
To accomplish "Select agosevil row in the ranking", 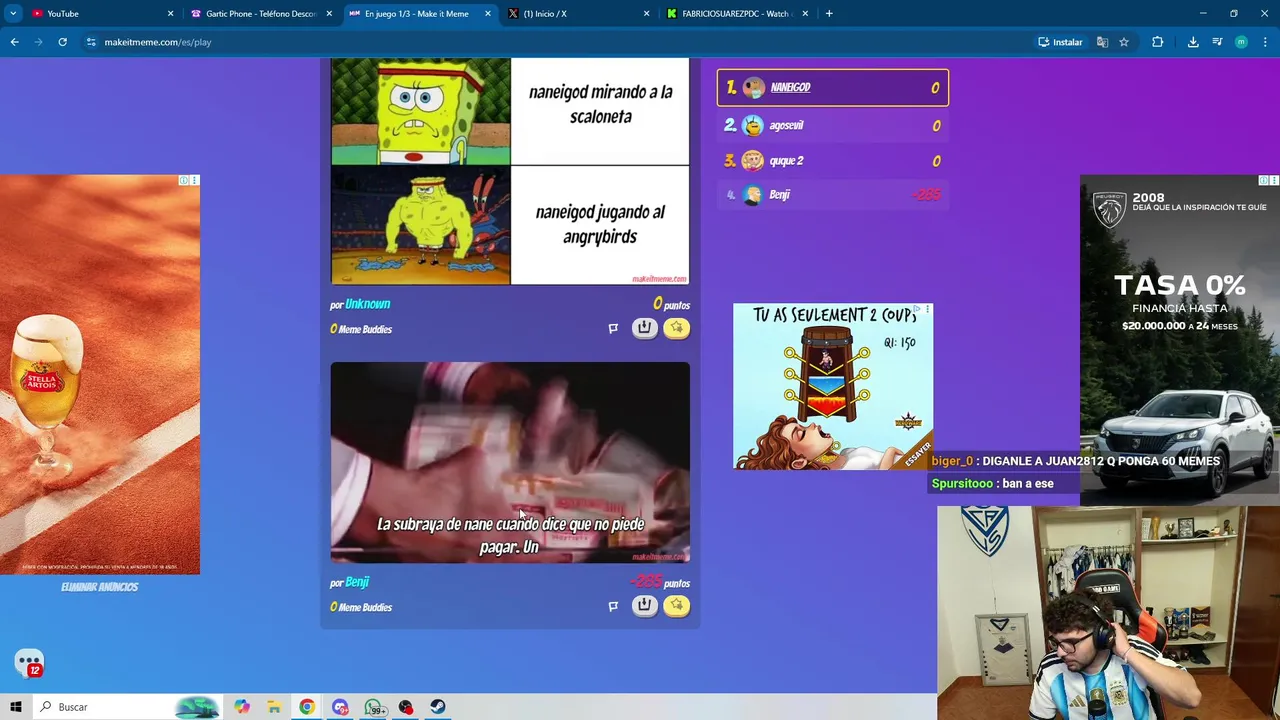I will pyautogui.click(x=832, y=125).
